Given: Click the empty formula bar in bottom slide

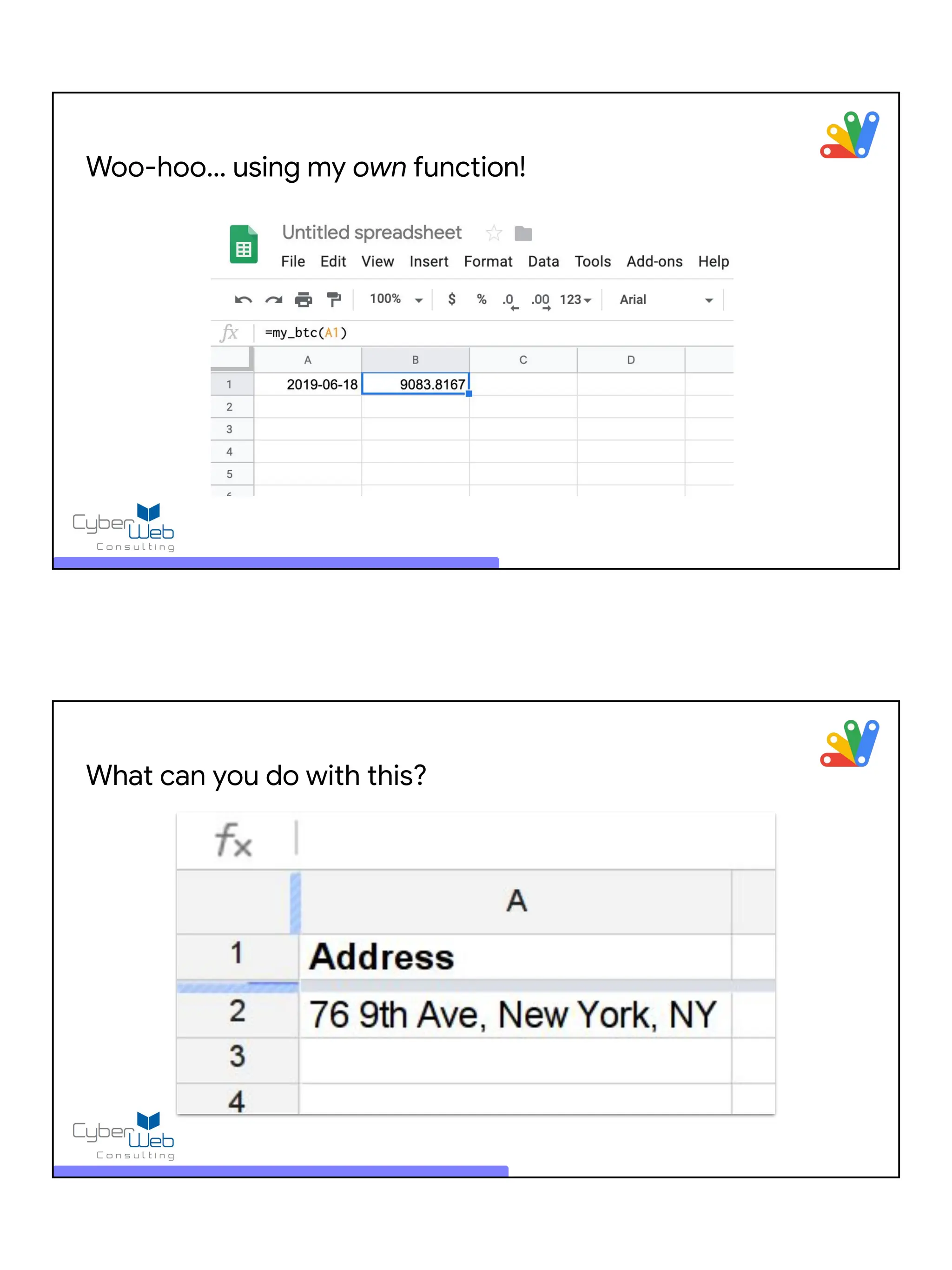Looking at the screenshot, I should [535, 839].
